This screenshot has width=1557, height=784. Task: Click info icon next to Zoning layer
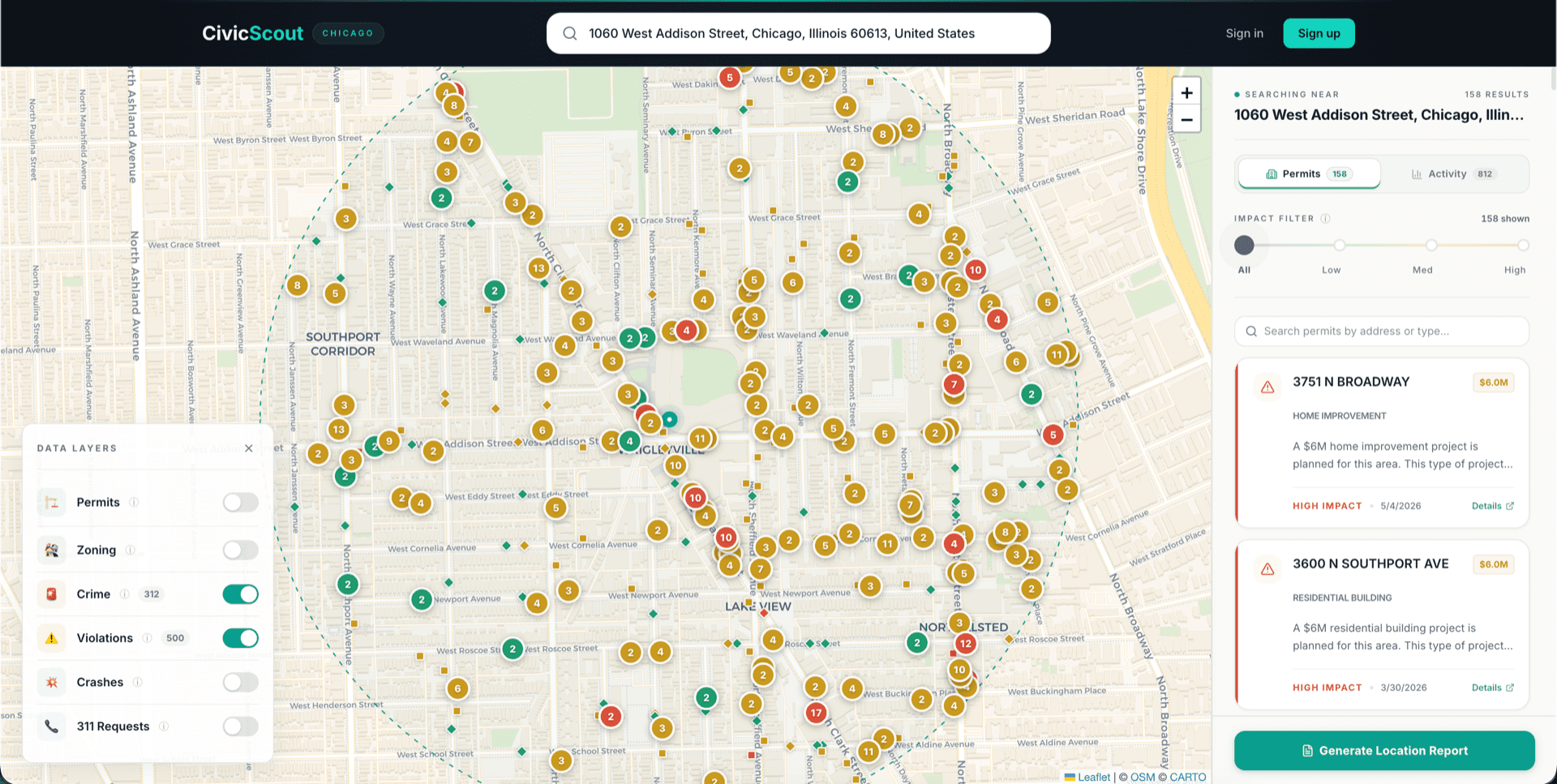pos(130,551)
